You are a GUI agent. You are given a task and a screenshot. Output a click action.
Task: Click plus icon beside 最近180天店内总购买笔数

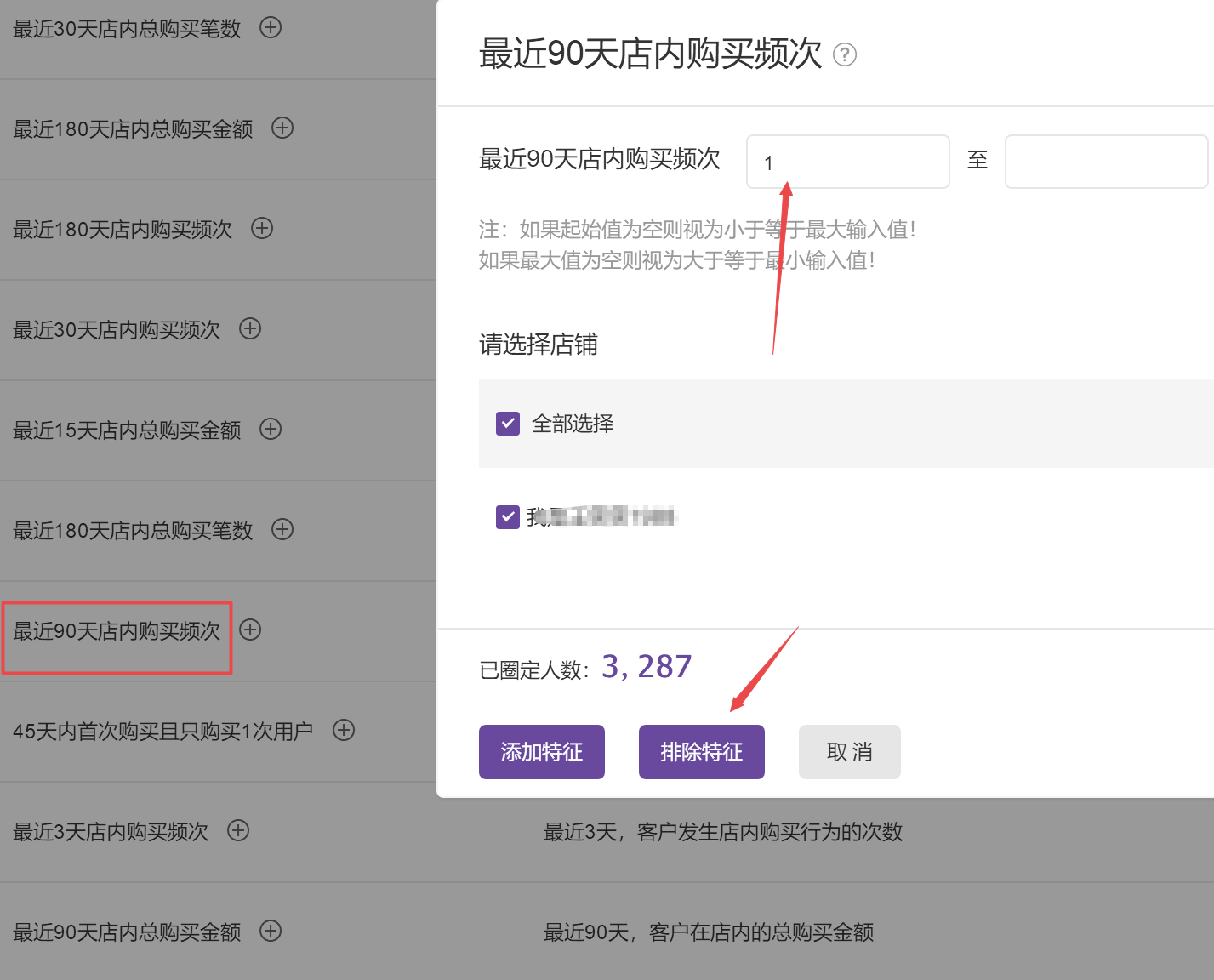282,530
